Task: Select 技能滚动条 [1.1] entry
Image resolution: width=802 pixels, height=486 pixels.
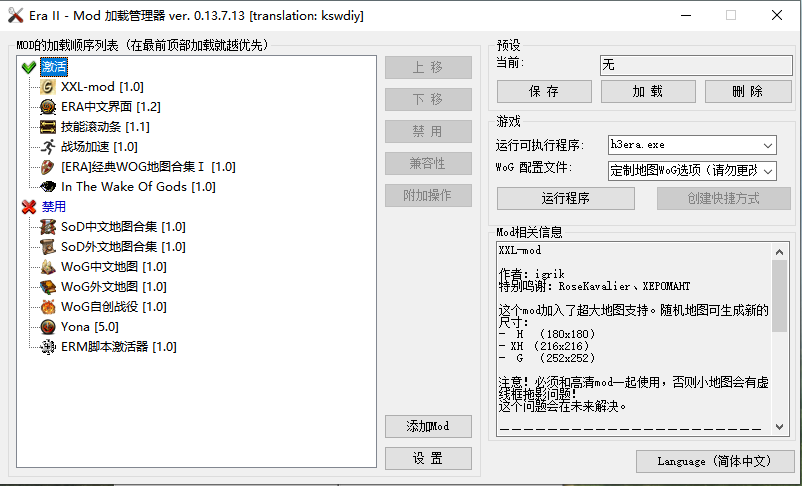Action: tap(105, 127)
